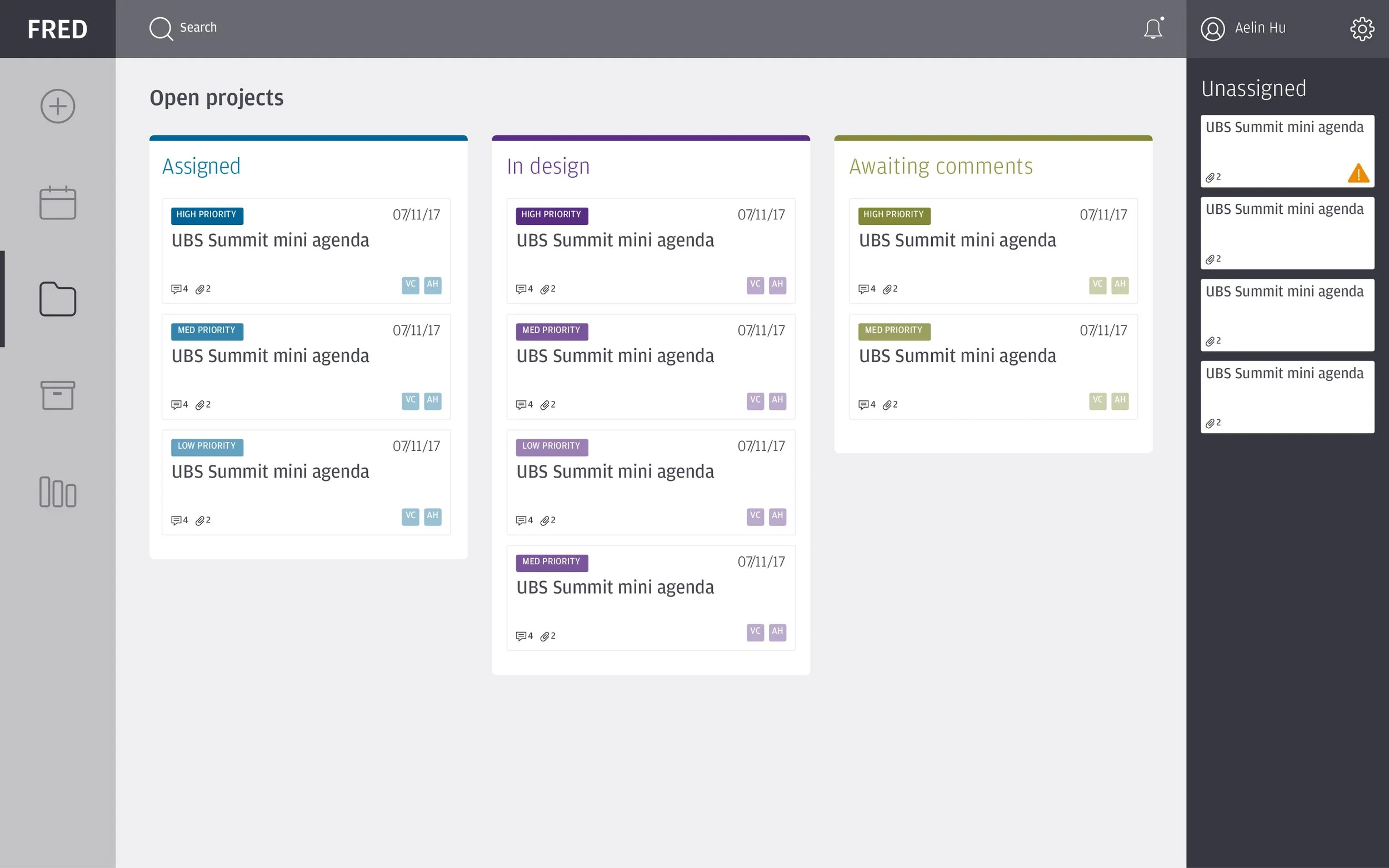The height and width of the screenshot is (868, 1389).
Task: Open the calendar view in sidebar
Action: 57,203
